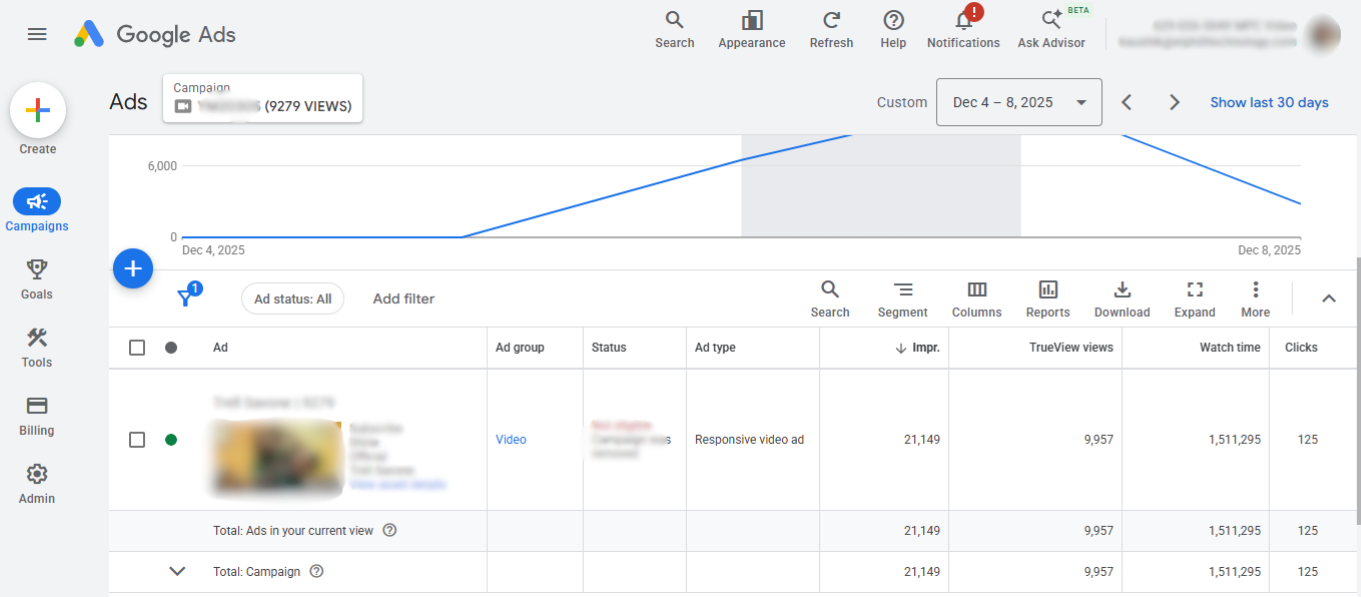1361x597 pixels.
Task: Collapse the chart with chevron
Action: (x=1329, y=298)
